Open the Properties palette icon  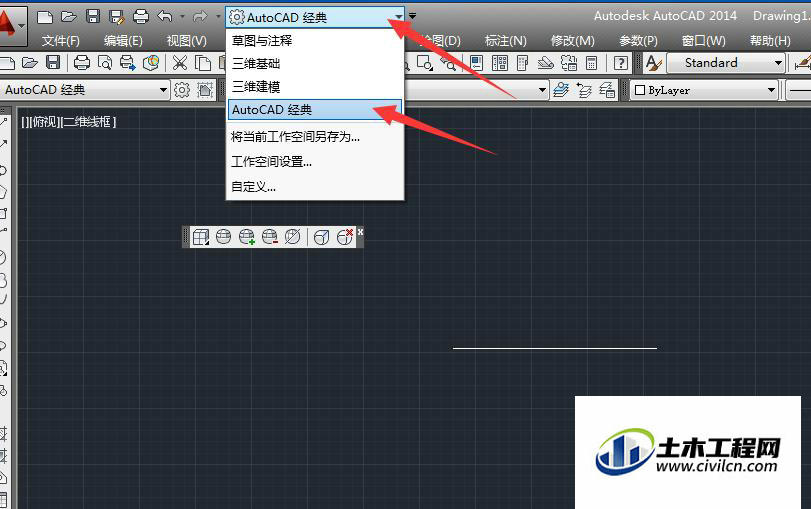pos(476,63)
